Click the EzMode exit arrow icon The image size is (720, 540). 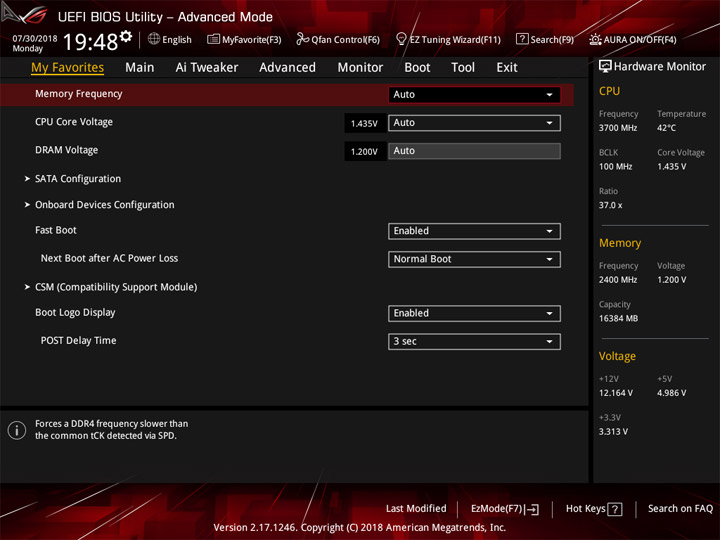pyautogui.click(x=532, y=509)
